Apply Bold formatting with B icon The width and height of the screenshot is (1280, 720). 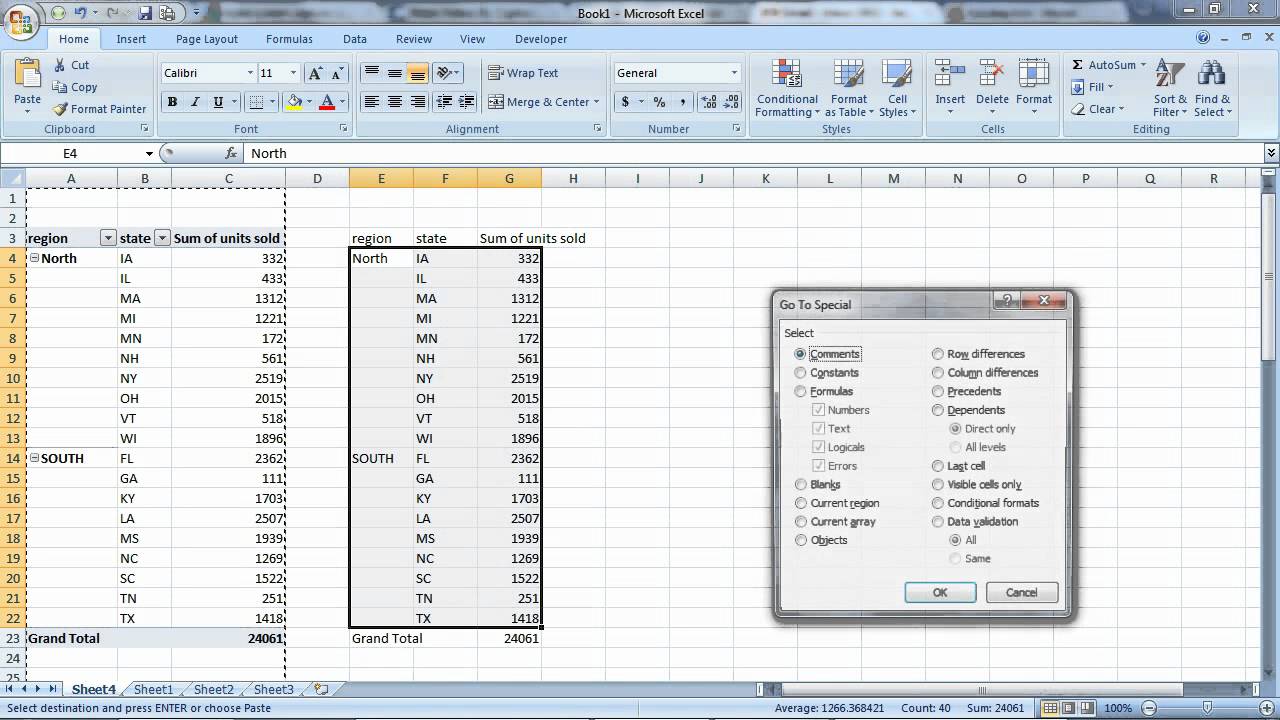(172, 102)
